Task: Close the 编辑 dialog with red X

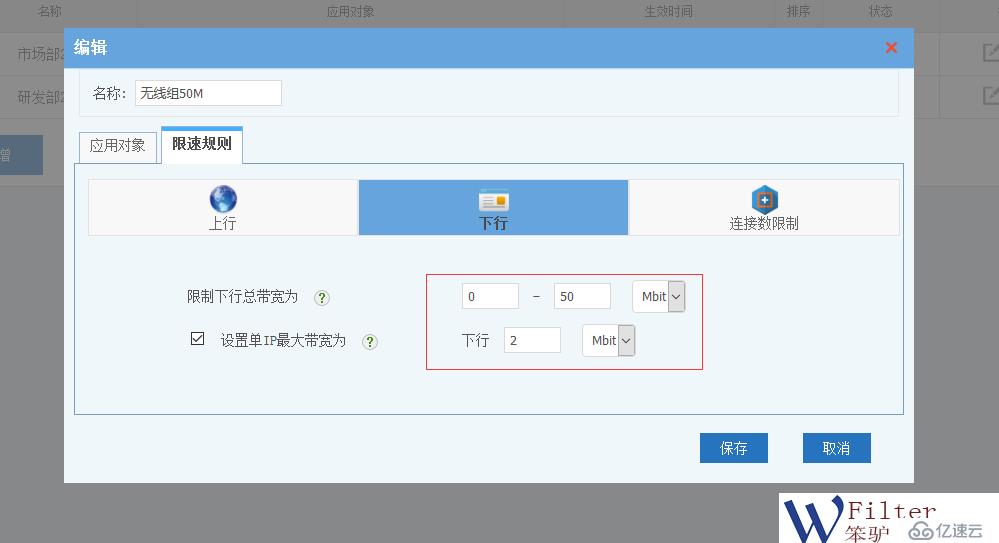Action: [x=891, y=48]
